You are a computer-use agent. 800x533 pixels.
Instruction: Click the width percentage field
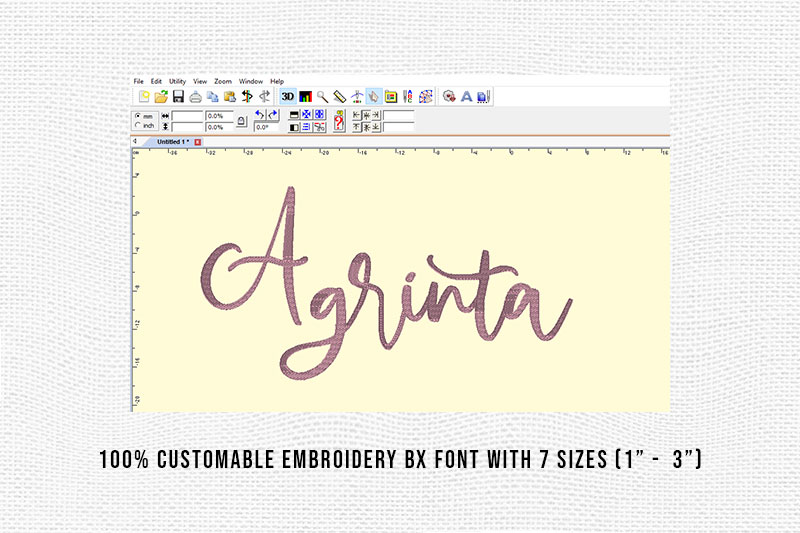tap(219, 116)
